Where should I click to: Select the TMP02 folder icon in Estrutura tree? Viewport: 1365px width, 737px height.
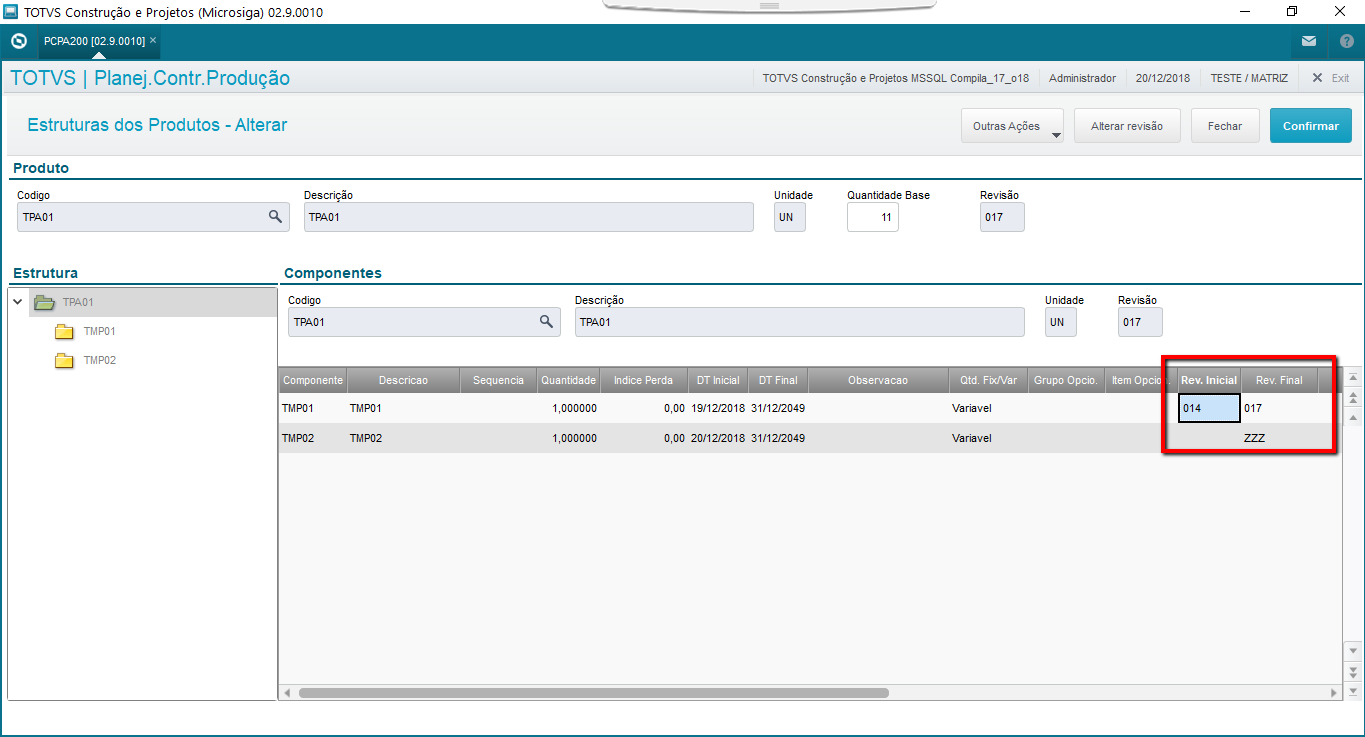pyautogui.click(x=64, y=361)
